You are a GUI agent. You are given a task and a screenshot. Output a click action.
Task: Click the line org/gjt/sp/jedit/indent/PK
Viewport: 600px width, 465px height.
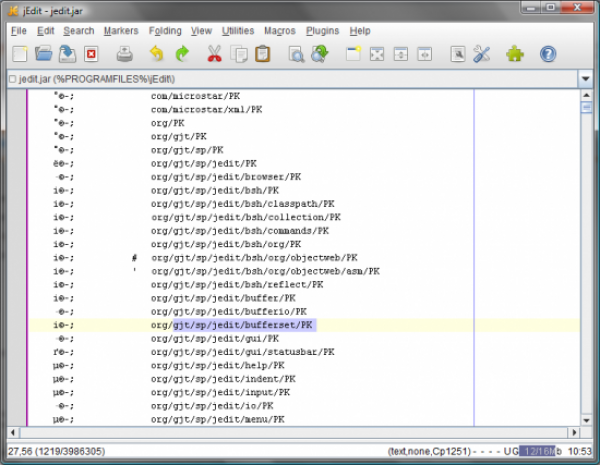click(223, 379)
